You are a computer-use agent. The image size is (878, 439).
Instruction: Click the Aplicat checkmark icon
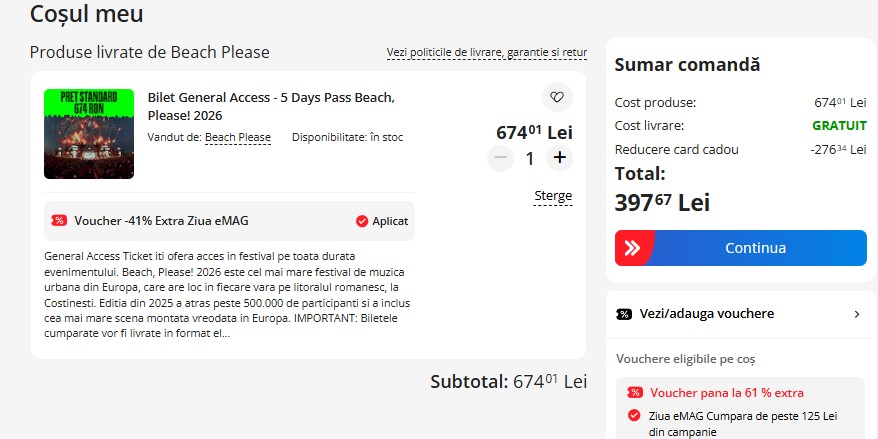(361, 221)
